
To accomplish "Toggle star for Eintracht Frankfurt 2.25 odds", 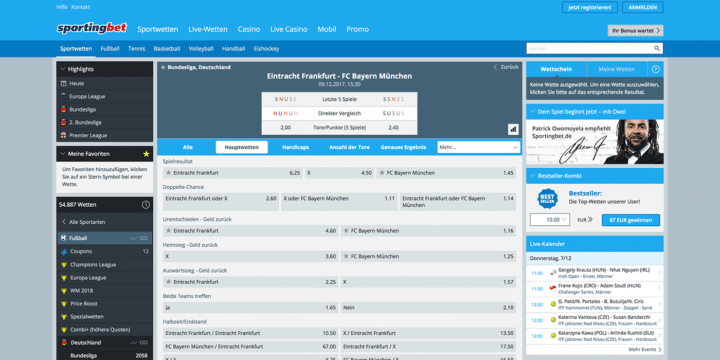I will (169, 282).
